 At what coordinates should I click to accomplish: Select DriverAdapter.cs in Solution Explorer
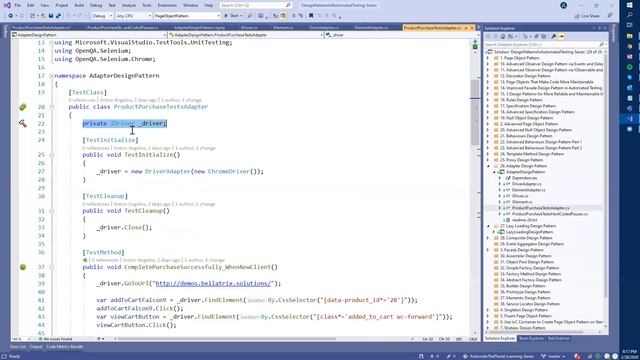tap(527, 184)
